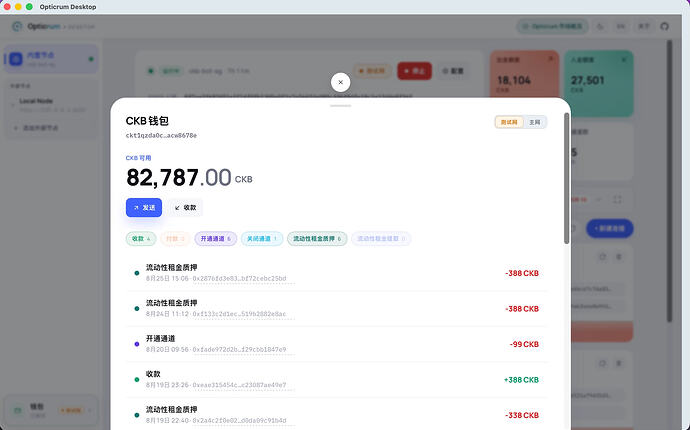Open transaction hash 0xeae315454c…c23087ae49e7
Viewport: 690px width, 430px height.
tap(239, 385)
